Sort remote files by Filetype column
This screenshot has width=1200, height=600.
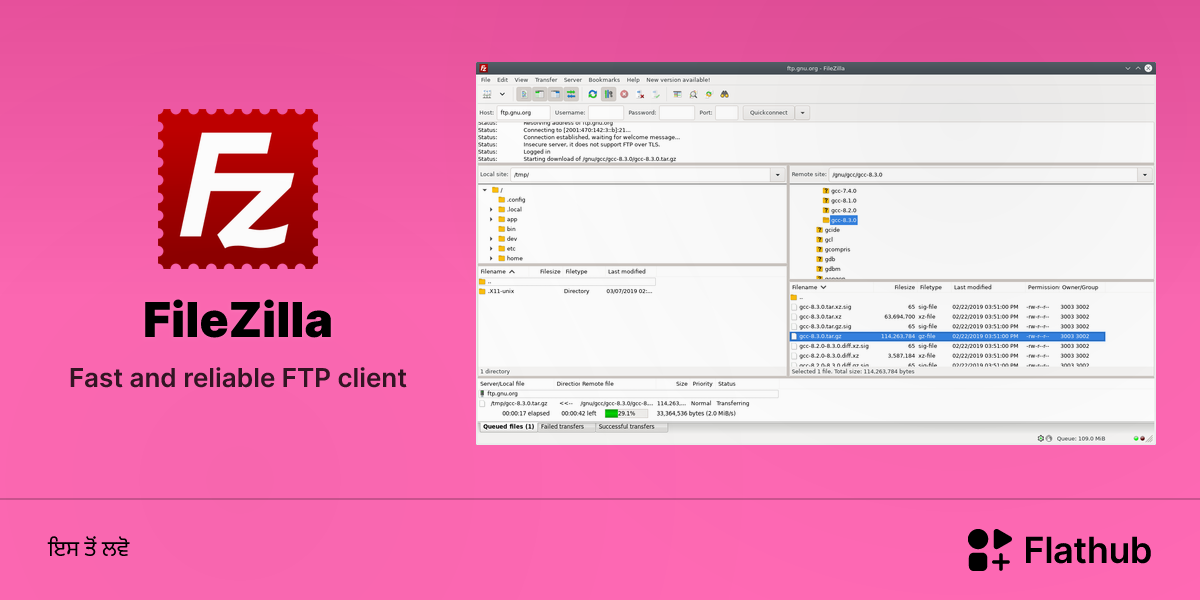coord(931,287)
